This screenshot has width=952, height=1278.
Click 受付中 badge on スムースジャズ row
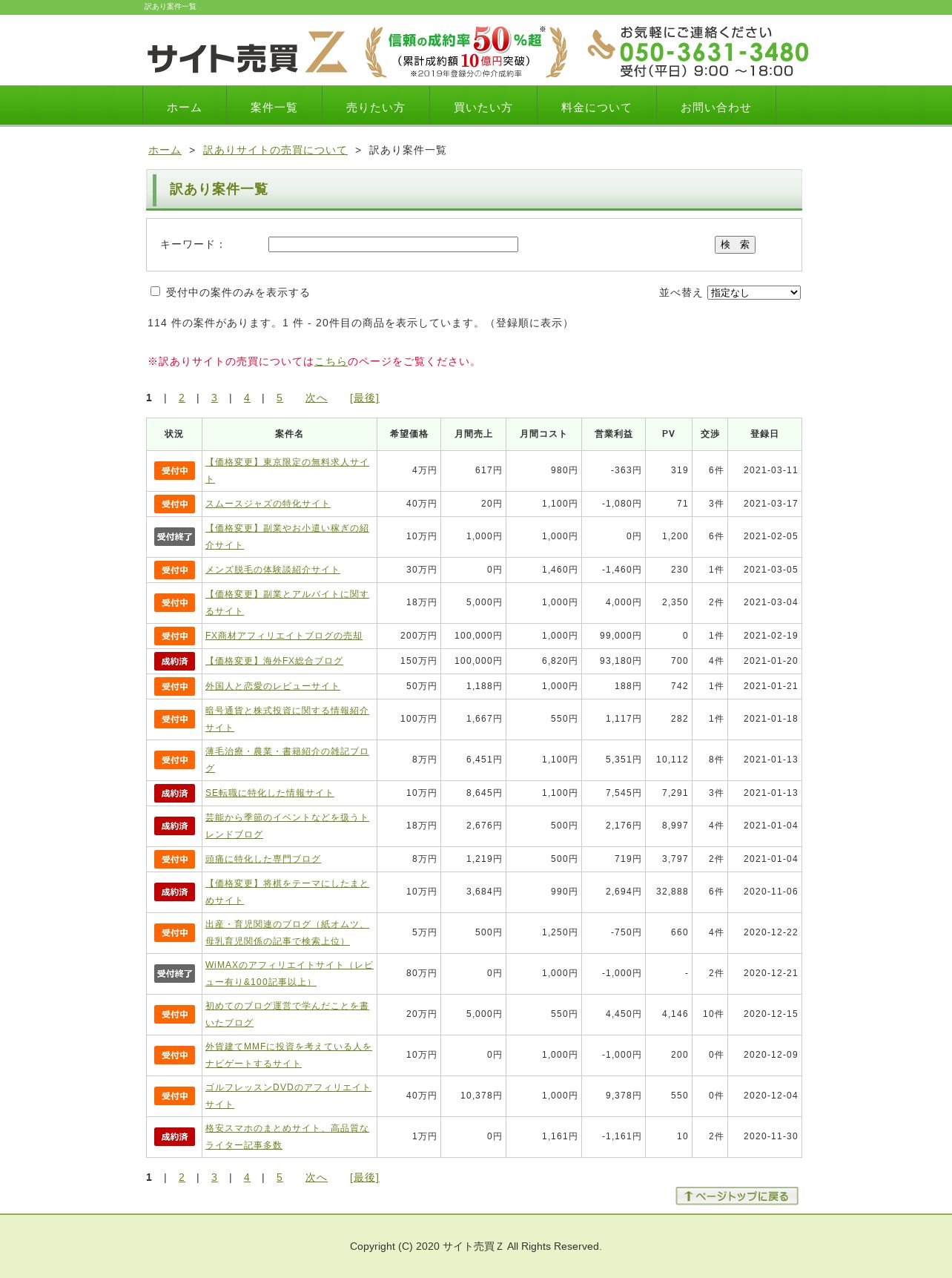174,504
